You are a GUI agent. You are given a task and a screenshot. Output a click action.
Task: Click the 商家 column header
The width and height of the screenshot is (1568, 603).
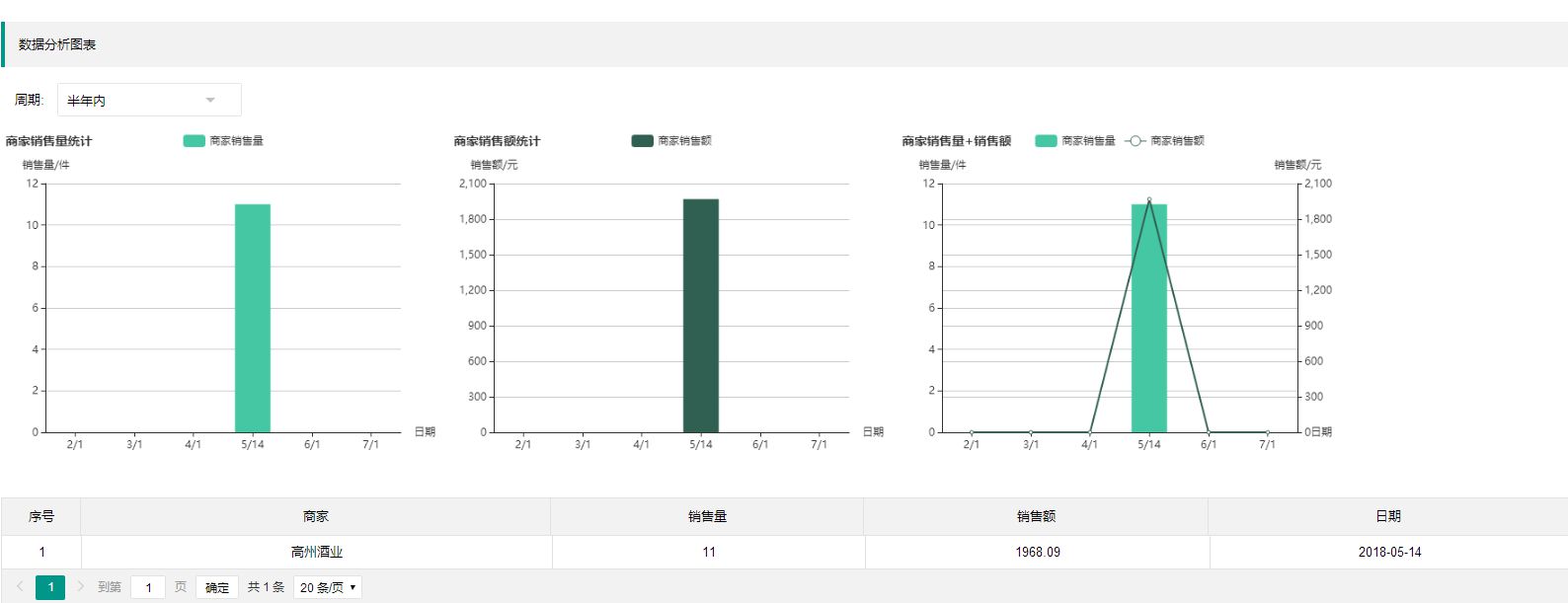(316, 516)
